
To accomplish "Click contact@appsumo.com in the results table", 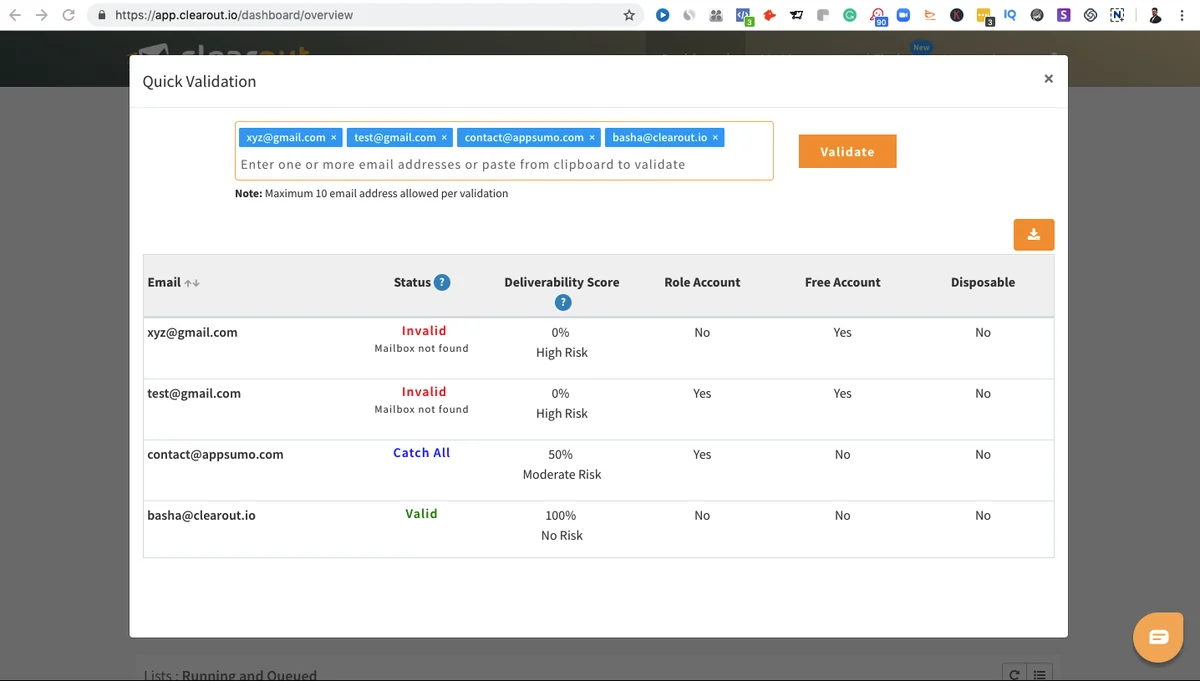I will [215, 454].
